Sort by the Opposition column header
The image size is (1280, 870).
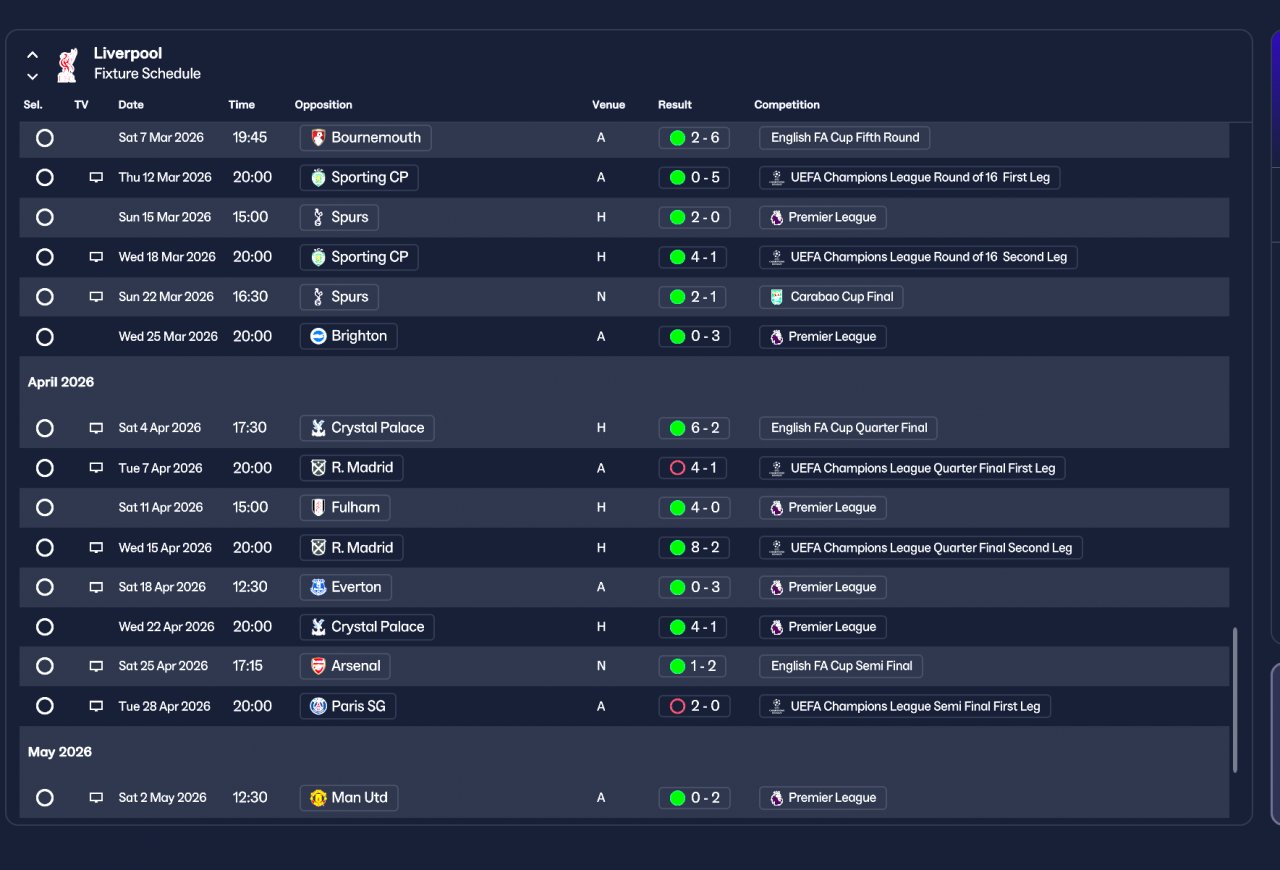[323, 105]
